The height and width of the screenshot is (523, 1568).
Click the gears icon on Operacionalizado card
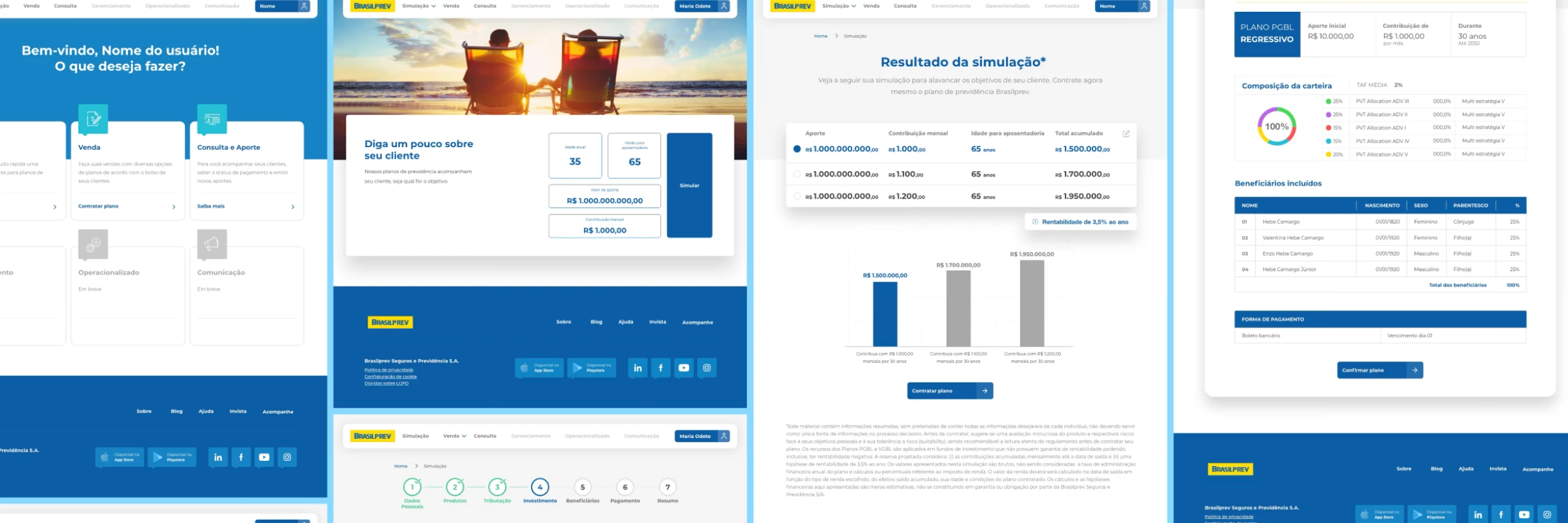(x=93, y=244)
